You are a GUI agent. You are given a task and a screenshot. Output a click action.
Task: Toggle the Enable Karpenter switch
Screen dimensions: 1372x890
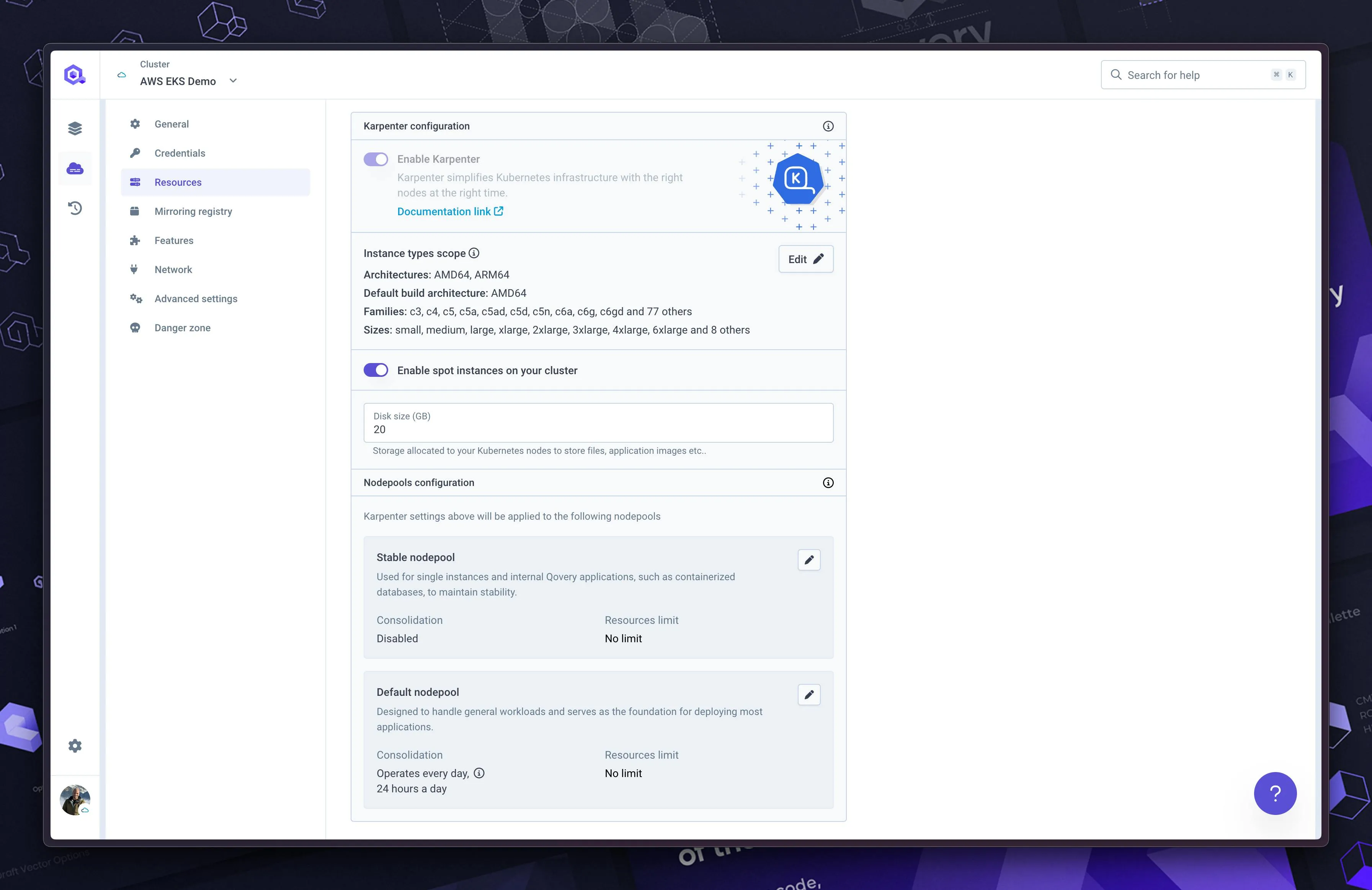coord(376,159)
